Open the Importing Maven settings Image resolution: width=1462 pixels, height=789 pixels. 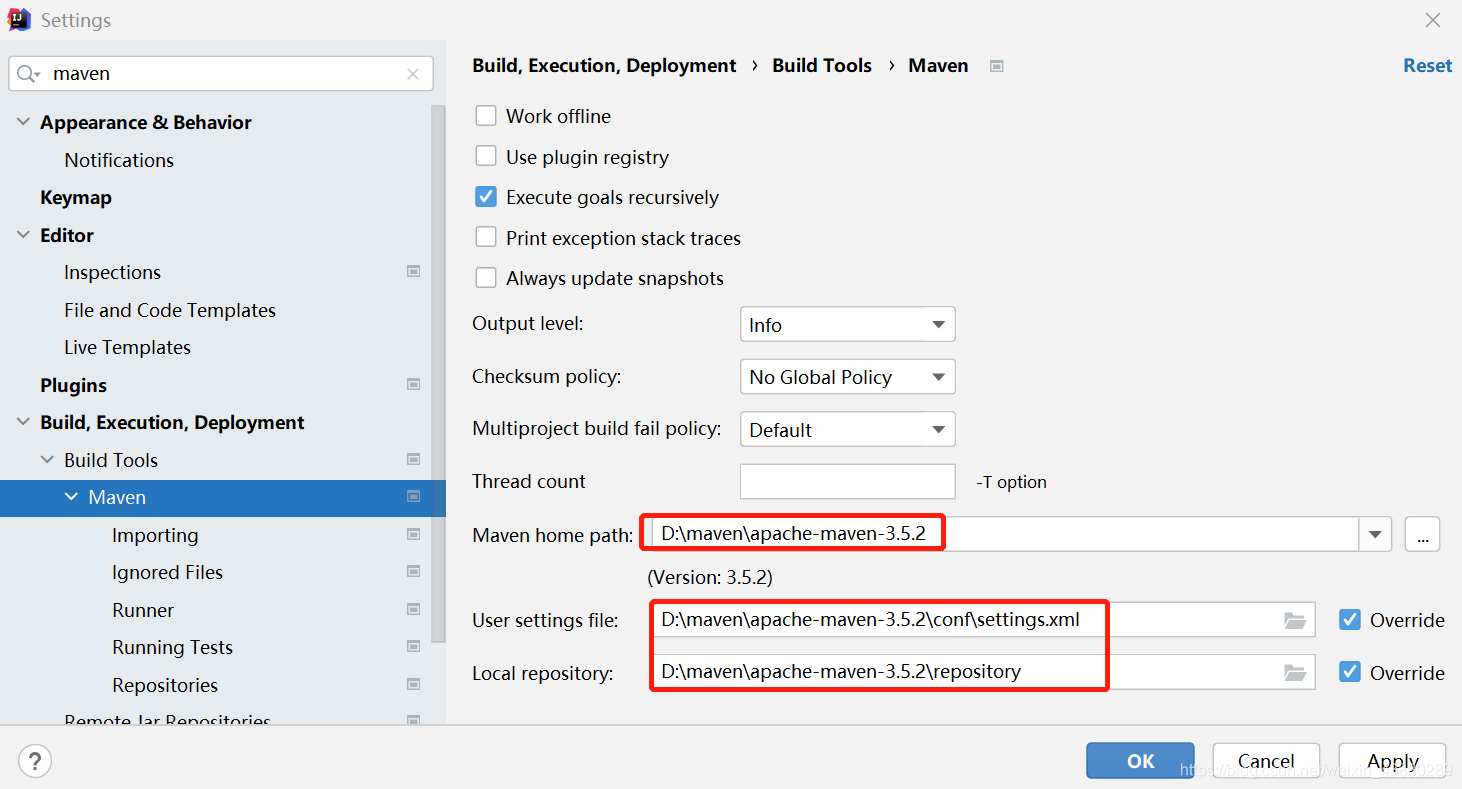(x=155, y=535)
